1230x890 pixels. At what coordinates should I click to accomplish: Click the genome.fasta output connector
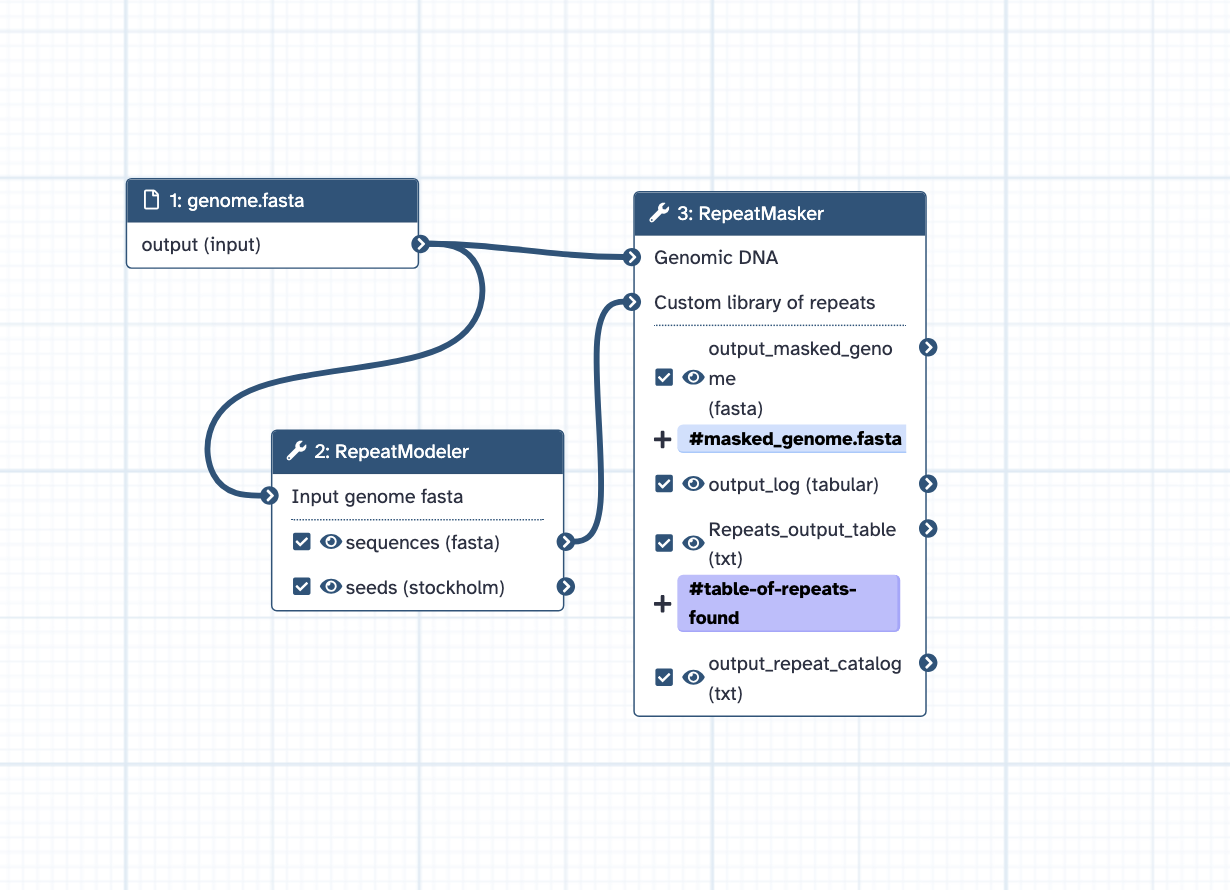coord(421,244)
